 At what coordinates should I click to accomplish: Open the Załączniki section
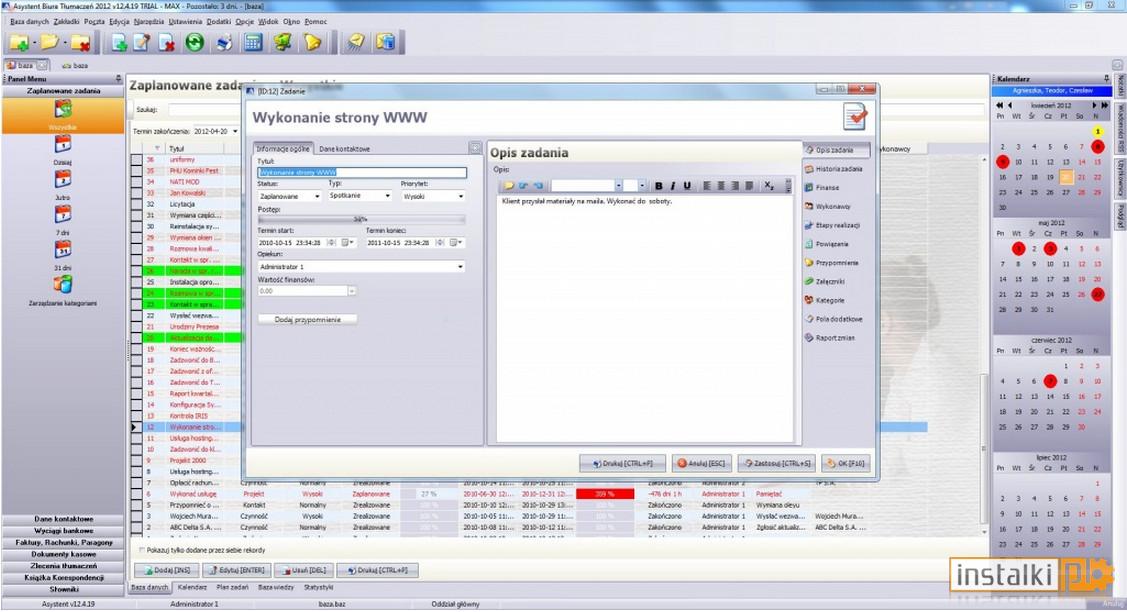(824, 281)
